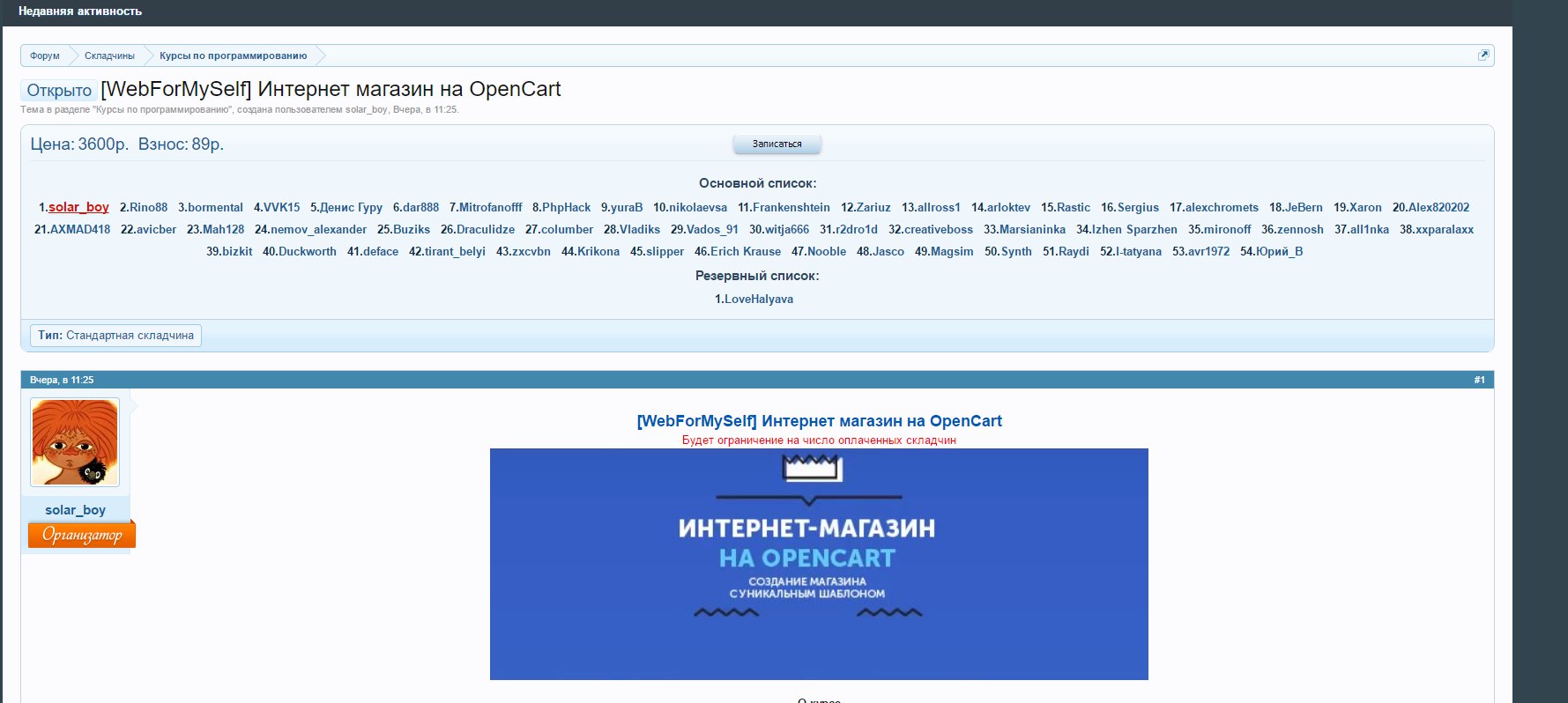This screenshot has width=1568, height=703.
Task: Open participant zennosh profile
Action: (x=1300, y=229)
